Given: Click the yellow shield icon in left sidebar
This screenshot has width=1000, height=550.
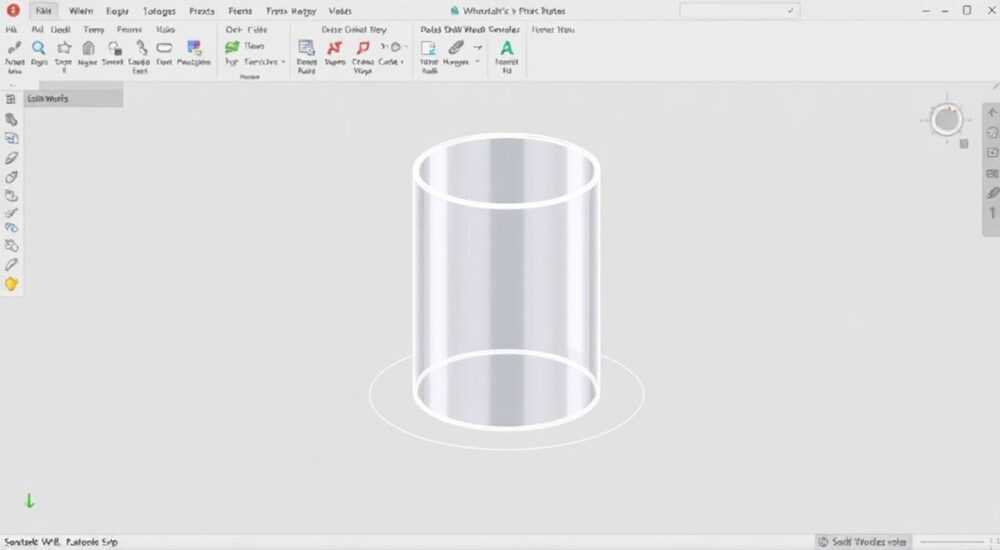Looking at the screenshot, I should (x=11, y=284).
